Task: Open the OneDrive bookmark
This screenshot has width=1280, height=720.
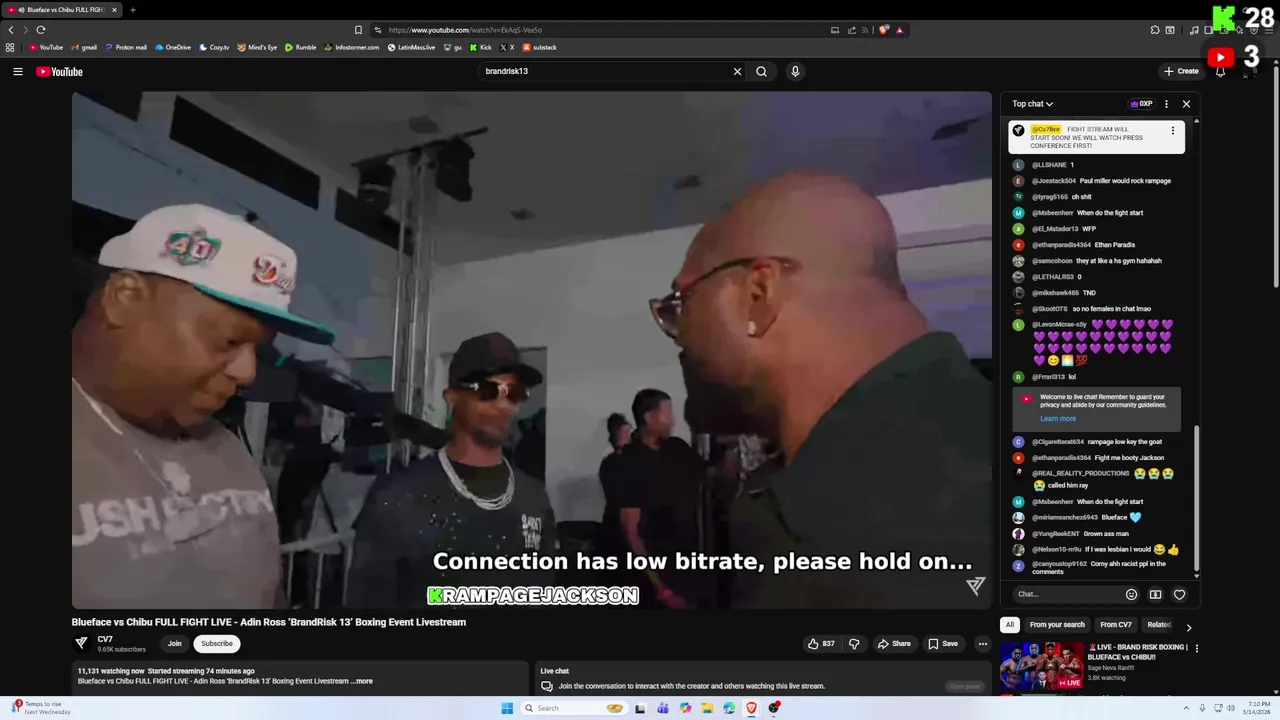Action: click(x=173, y=47)
